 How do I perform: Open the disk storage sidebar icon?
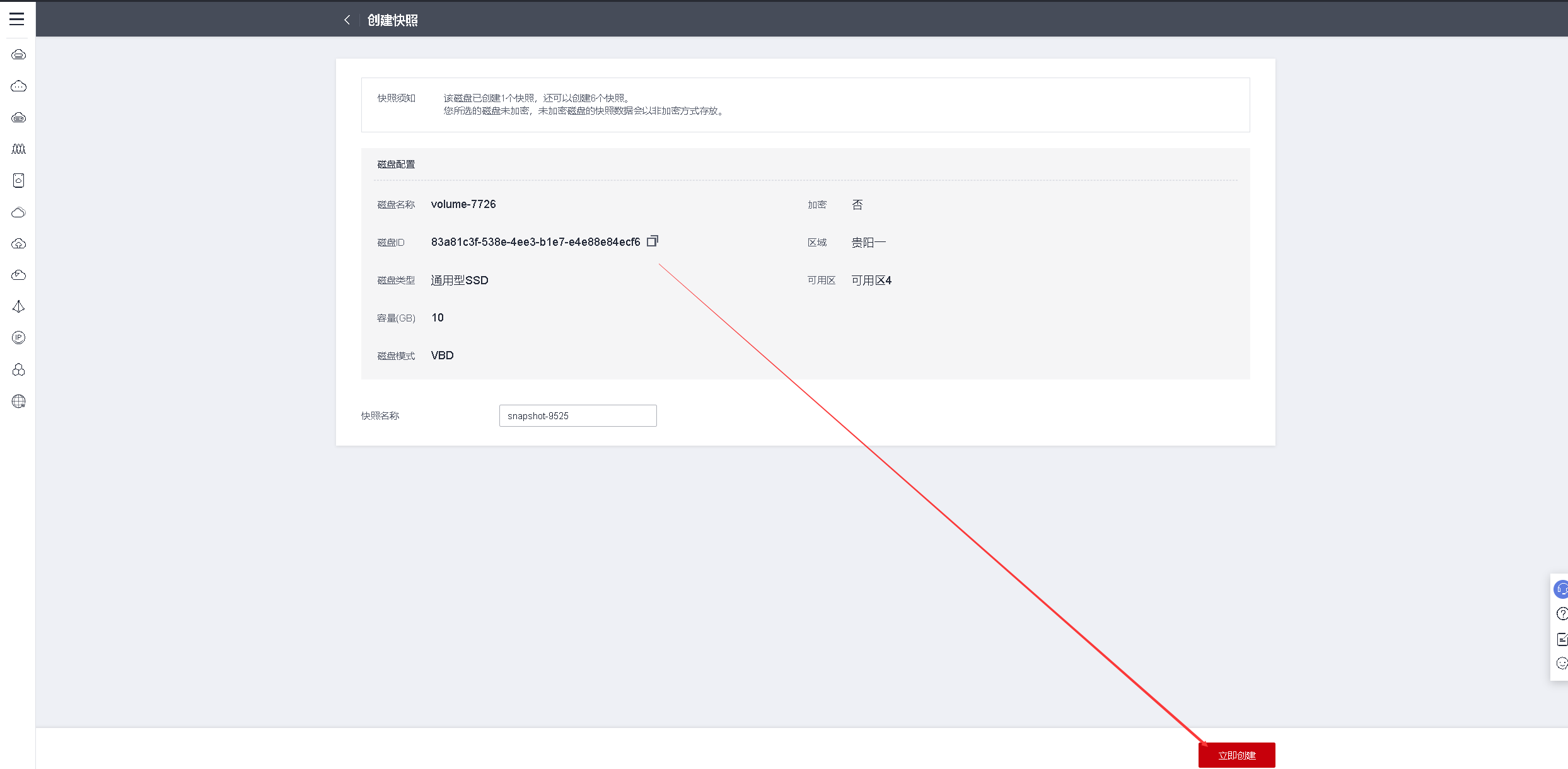click(19, 181)
